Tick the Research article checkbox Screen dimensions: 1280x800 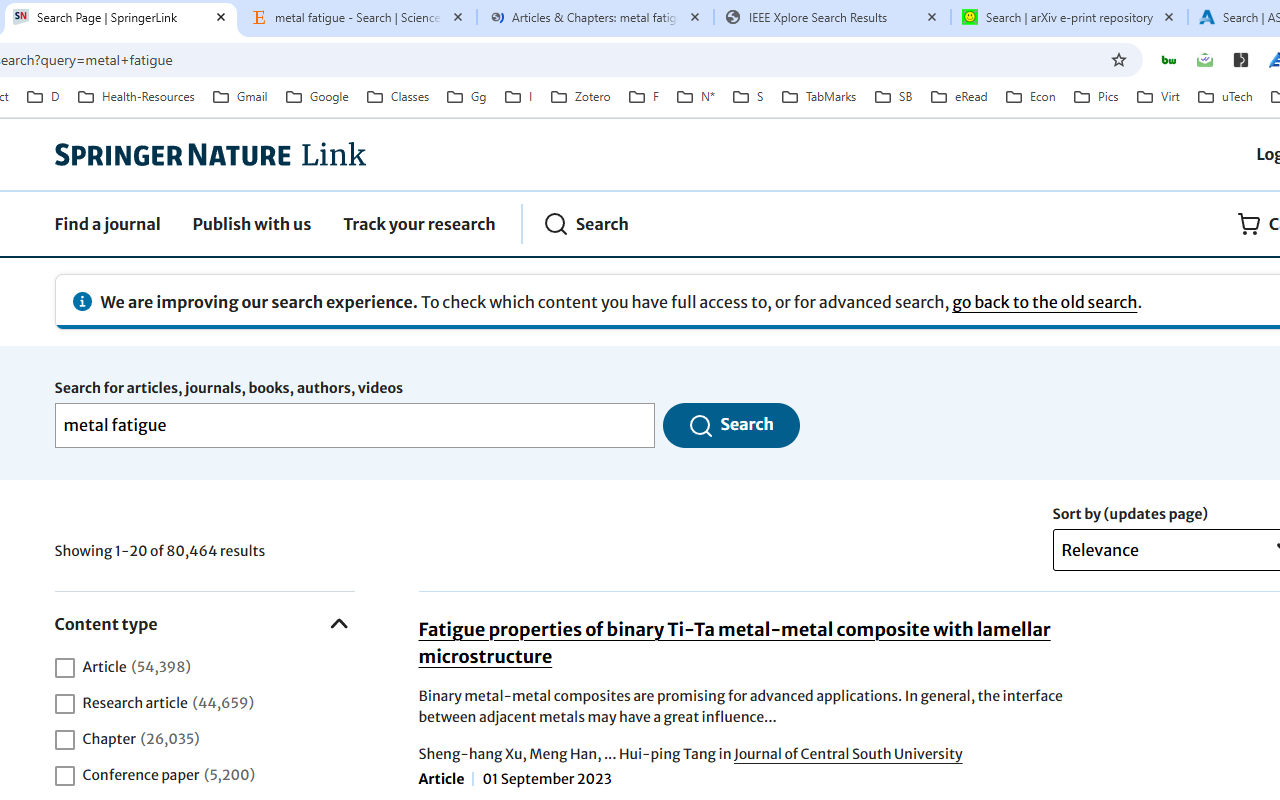click(x=64, y=704)
